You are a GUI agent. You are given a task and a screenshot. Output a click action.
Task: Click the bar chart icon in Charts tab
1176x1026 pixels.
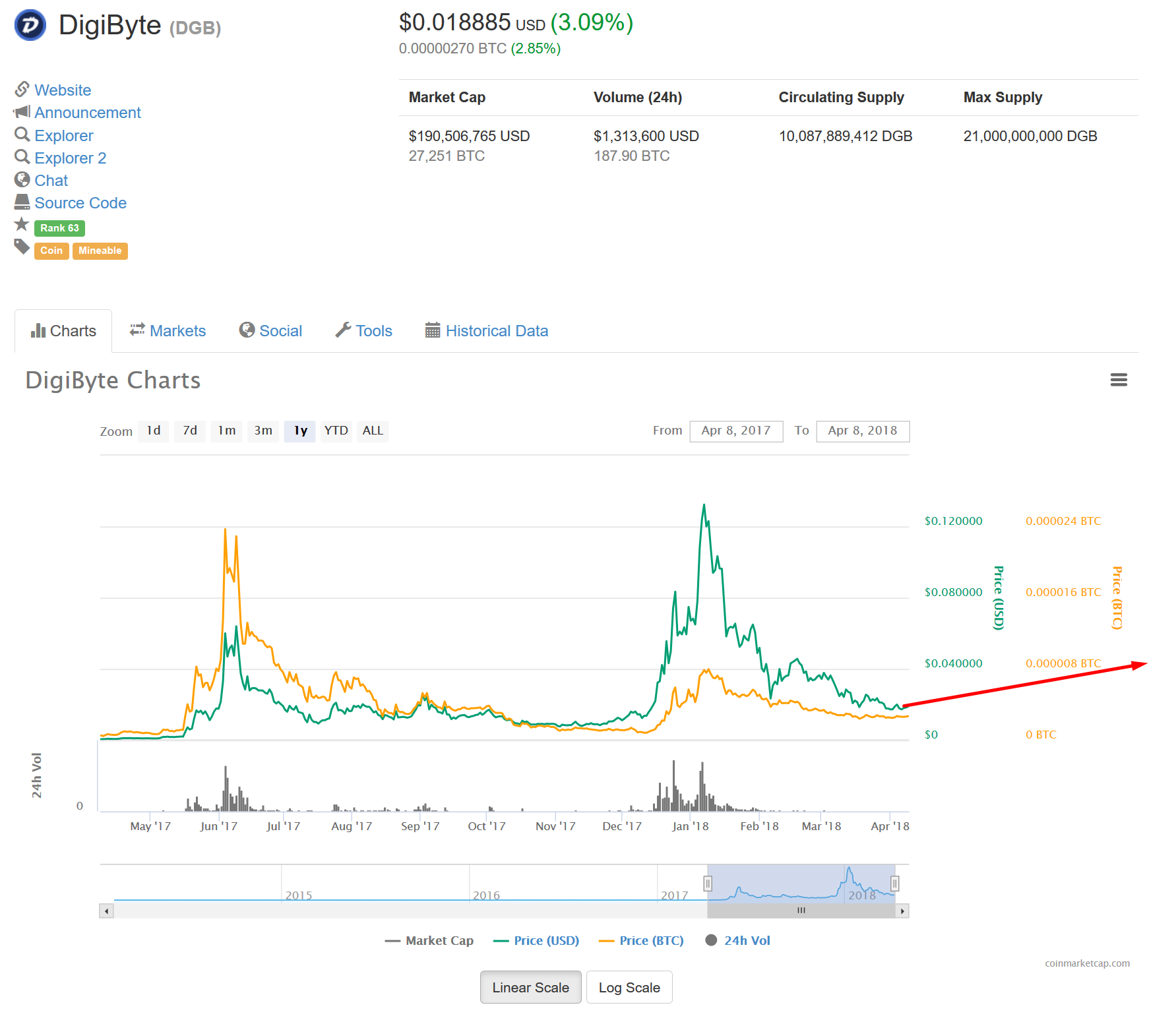coord(38,330)
